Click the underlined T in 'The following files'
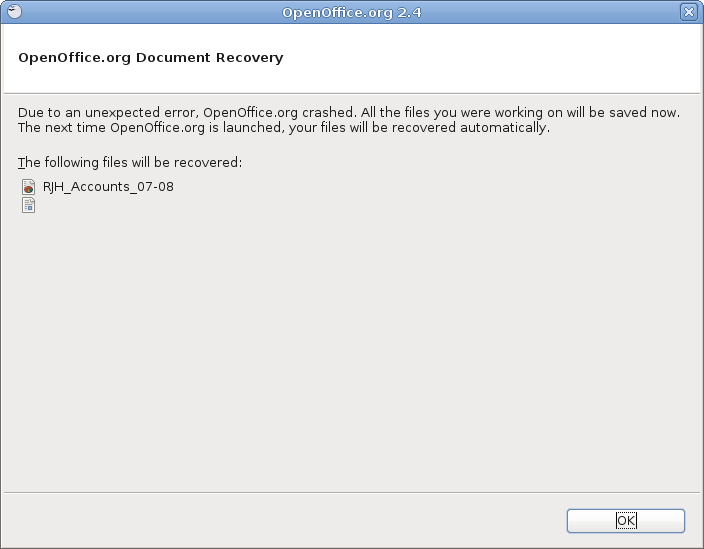The height and width of the screenshot is (549, 704). point(21,163)
